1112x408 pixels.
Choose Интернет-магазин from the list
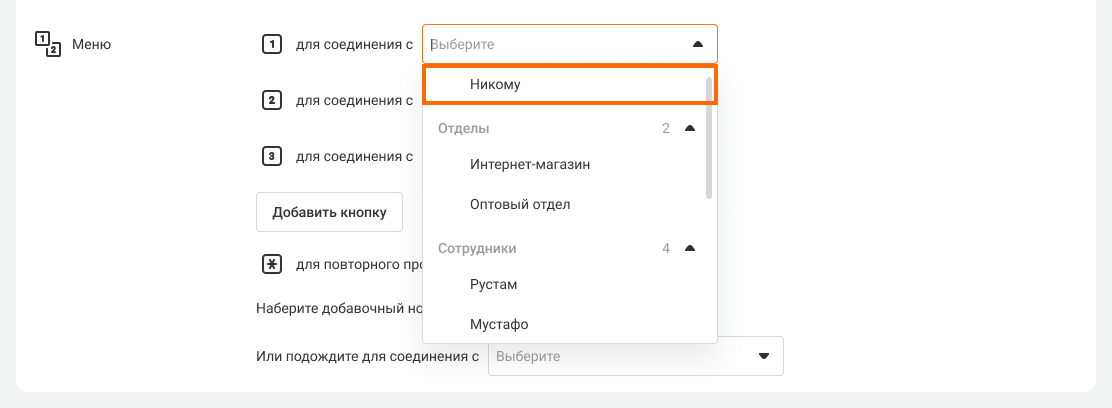530,164
